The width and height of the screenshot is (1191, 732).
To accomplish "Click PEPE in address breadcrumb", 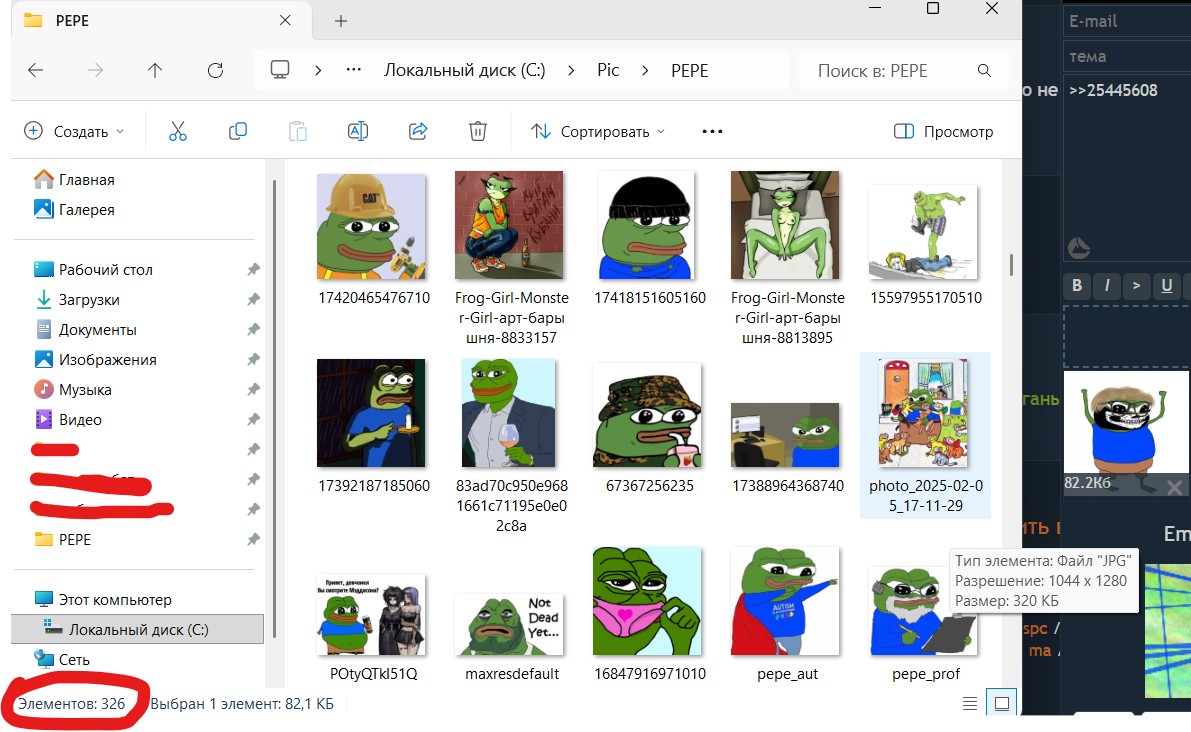I will click(690, 71).
